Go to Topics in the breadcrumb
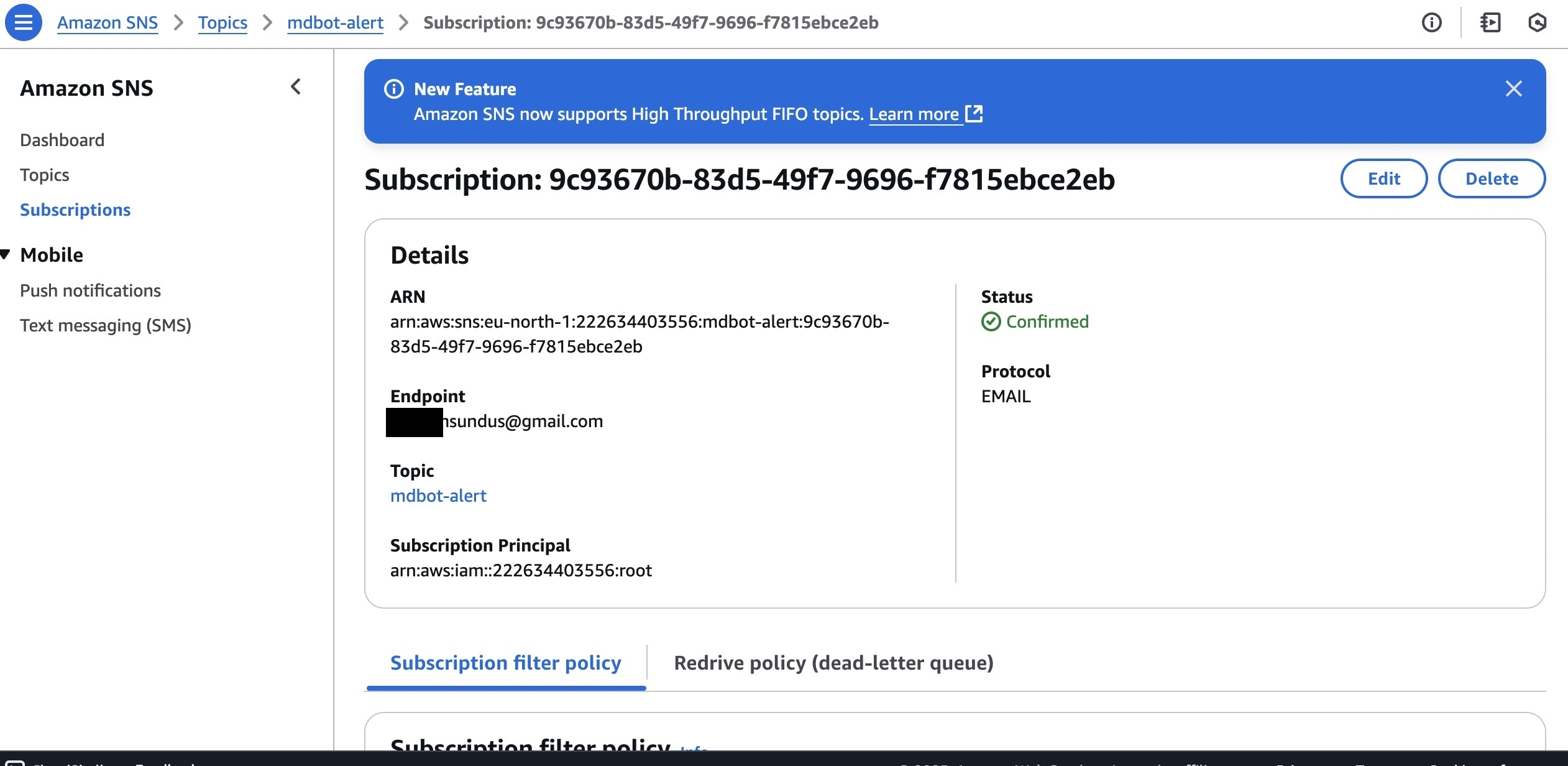The height and width of the screenshot is (766, 1568). click(222, 23)
